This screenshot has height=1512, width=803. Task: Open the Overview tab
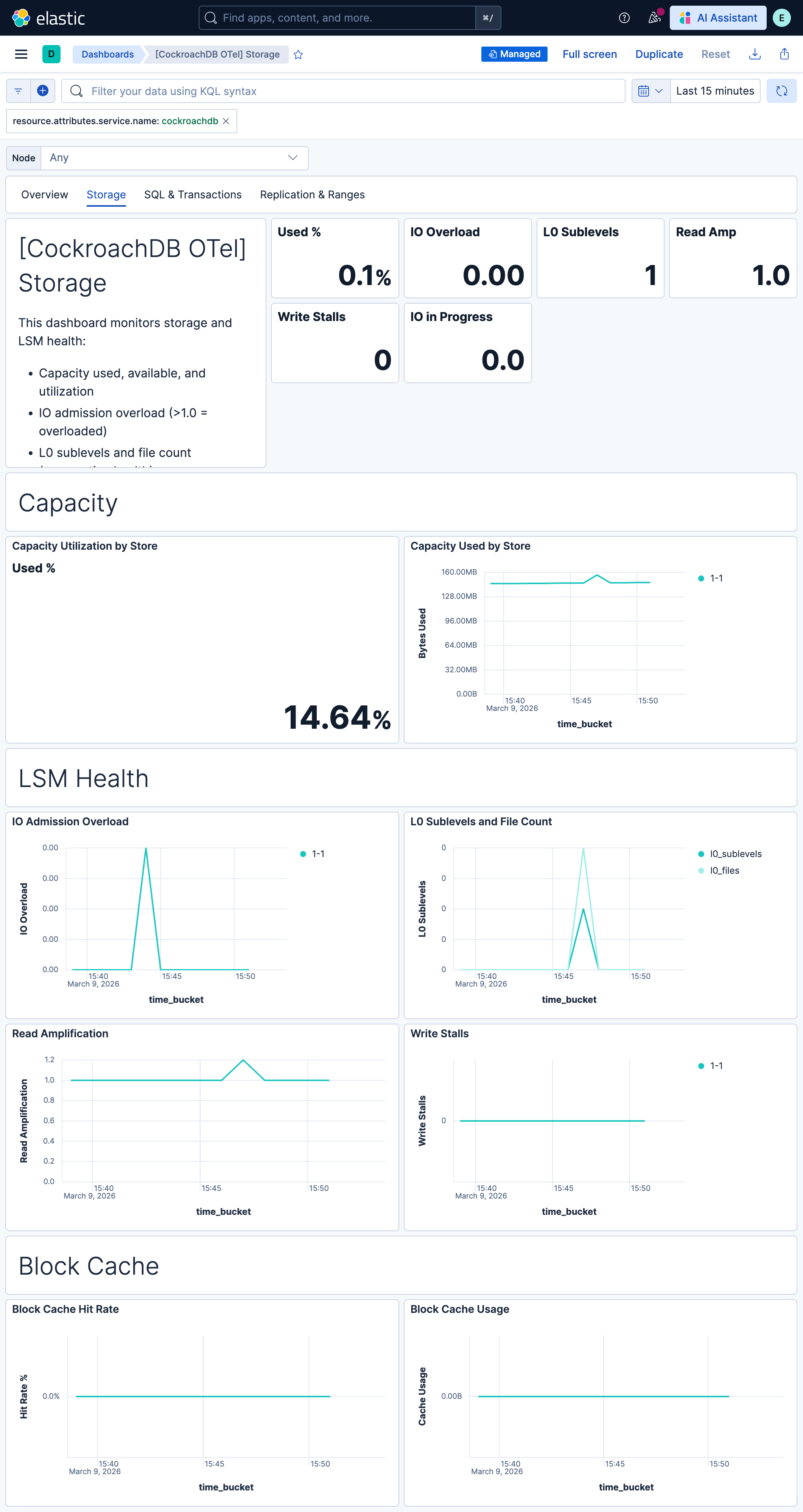(x=44, y=194)
